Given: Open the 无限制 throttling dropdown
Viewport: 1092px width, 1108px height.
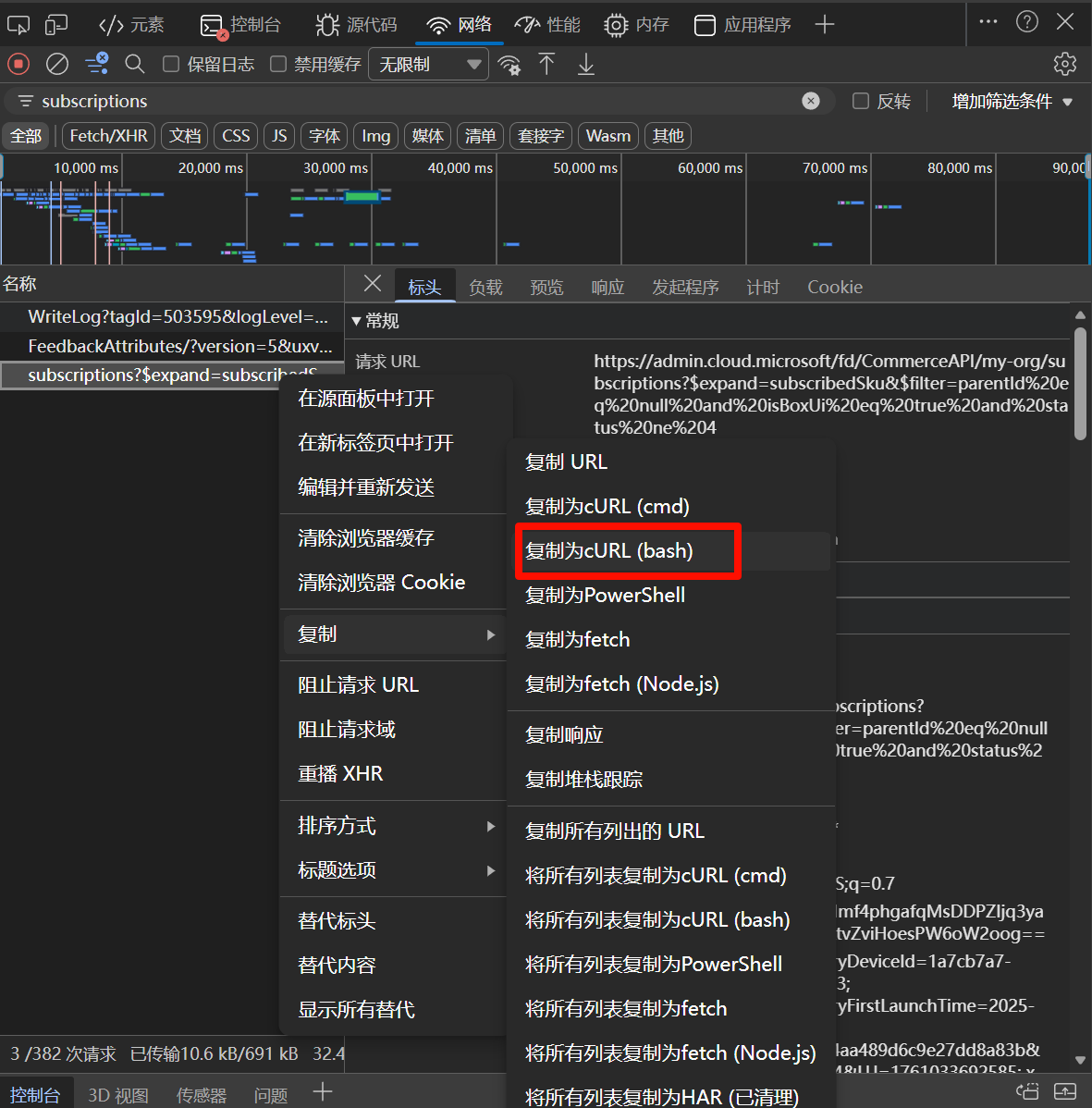Looking at the screenshot, I should click(x=429, y=64).
